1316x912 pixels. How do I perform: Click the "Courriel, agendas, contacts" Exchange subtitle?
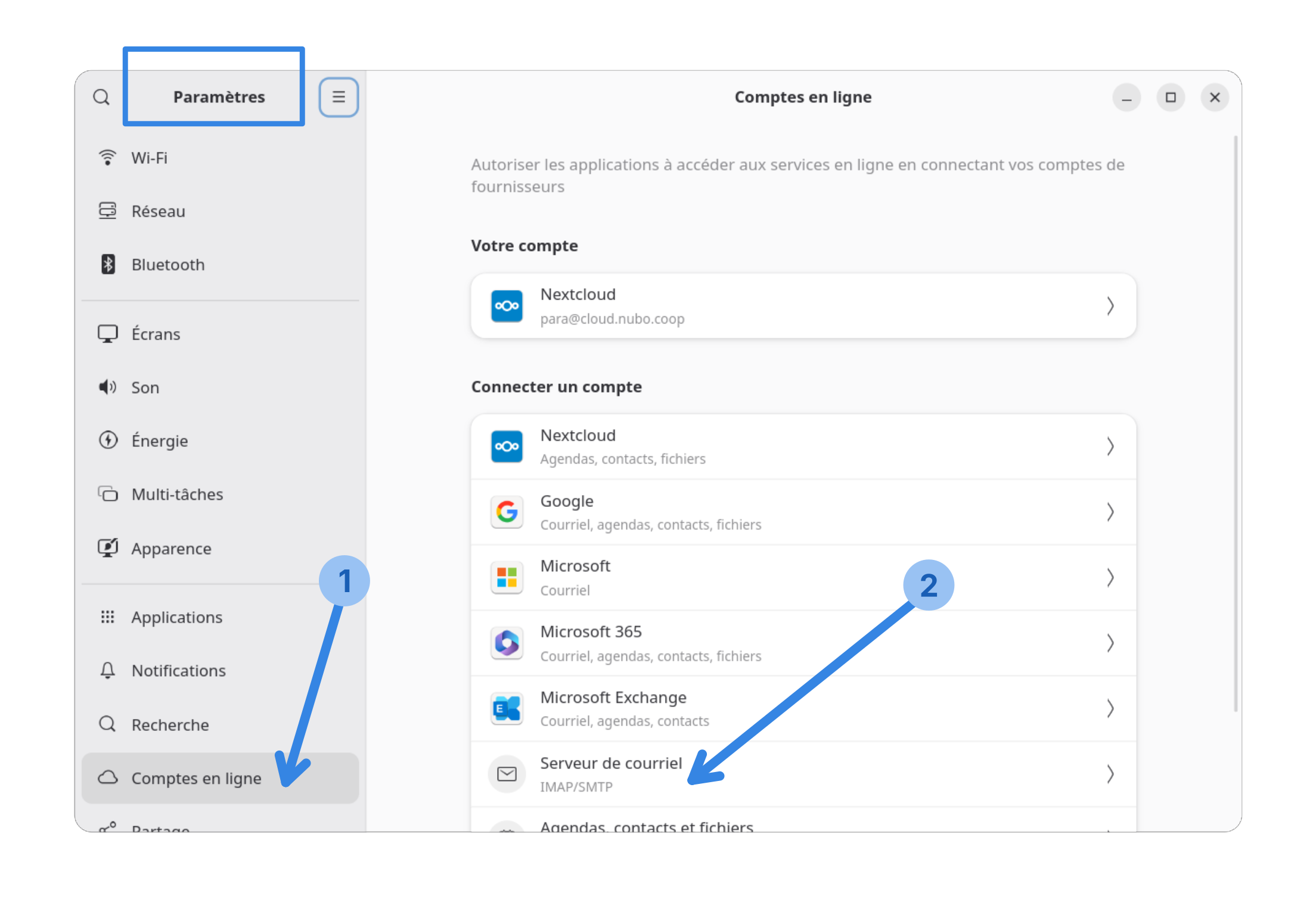(625, 721)
